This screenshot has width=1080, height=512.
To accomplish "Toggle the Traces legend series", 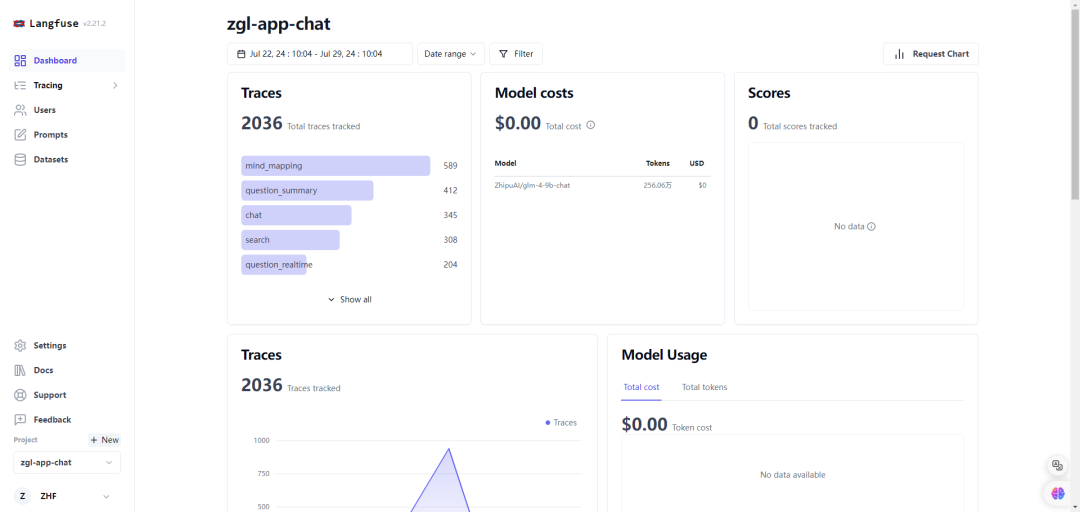I will coord(561,423).
